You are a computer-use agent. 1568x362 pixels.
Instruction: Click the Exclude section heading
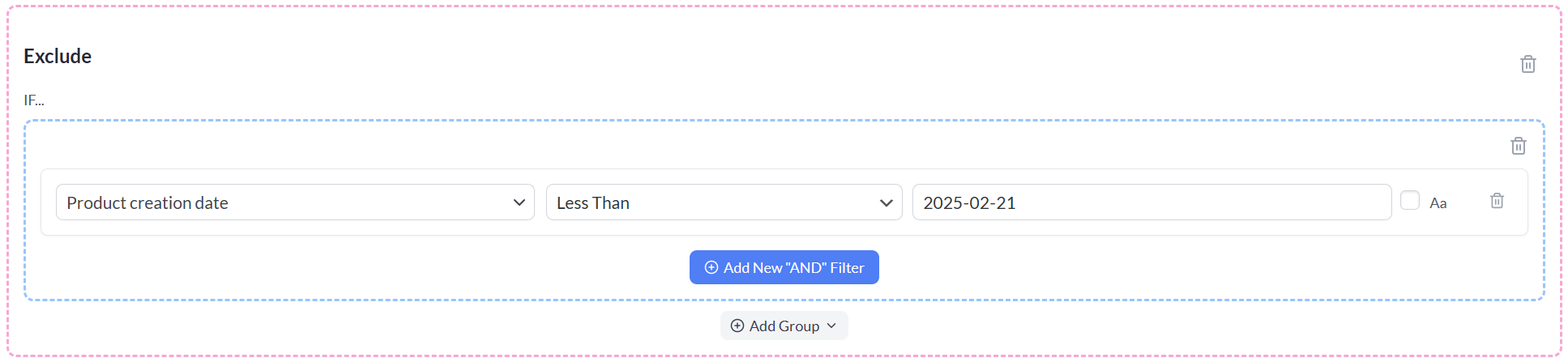[x=58, y=56]
